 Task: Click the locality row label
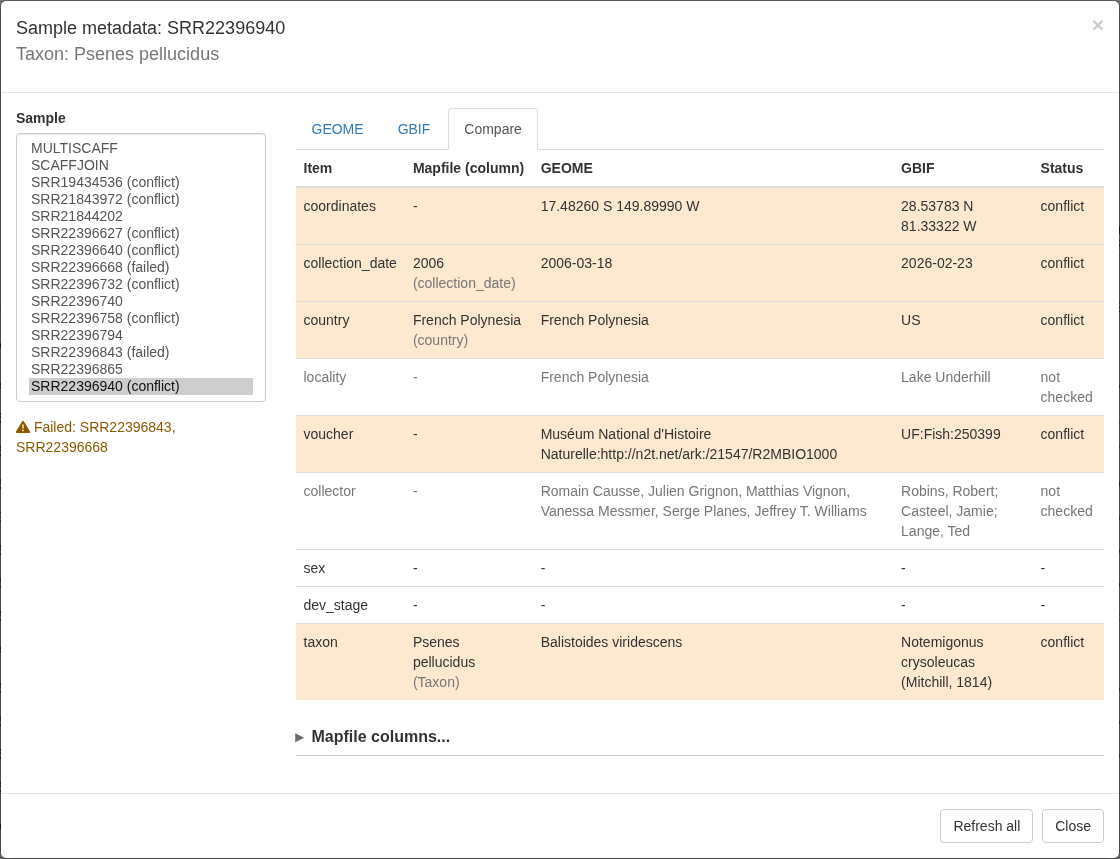324,378
